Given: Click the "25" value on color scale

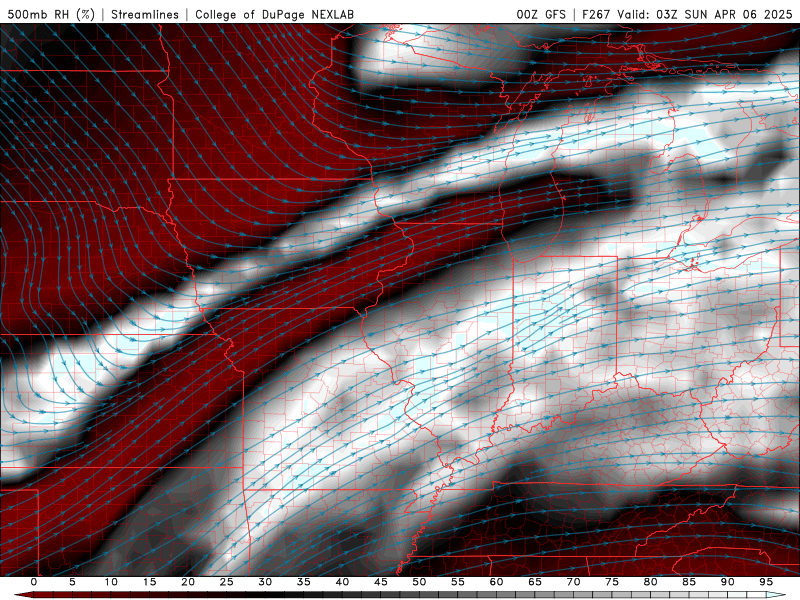Looking at the screenshot, I should [226, 582].
